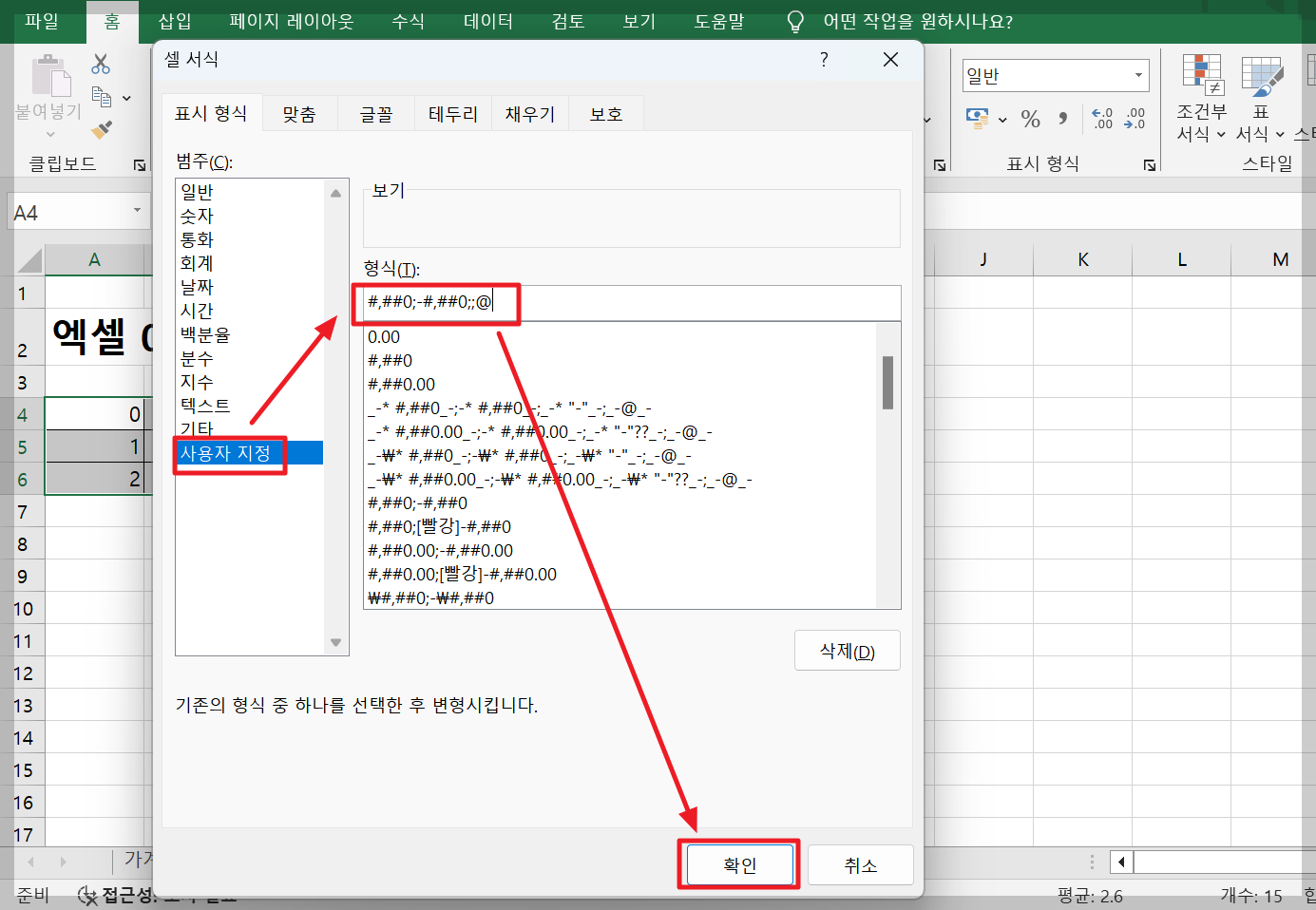
Task: Click the 형식 input field
Action: click(632, 303)
